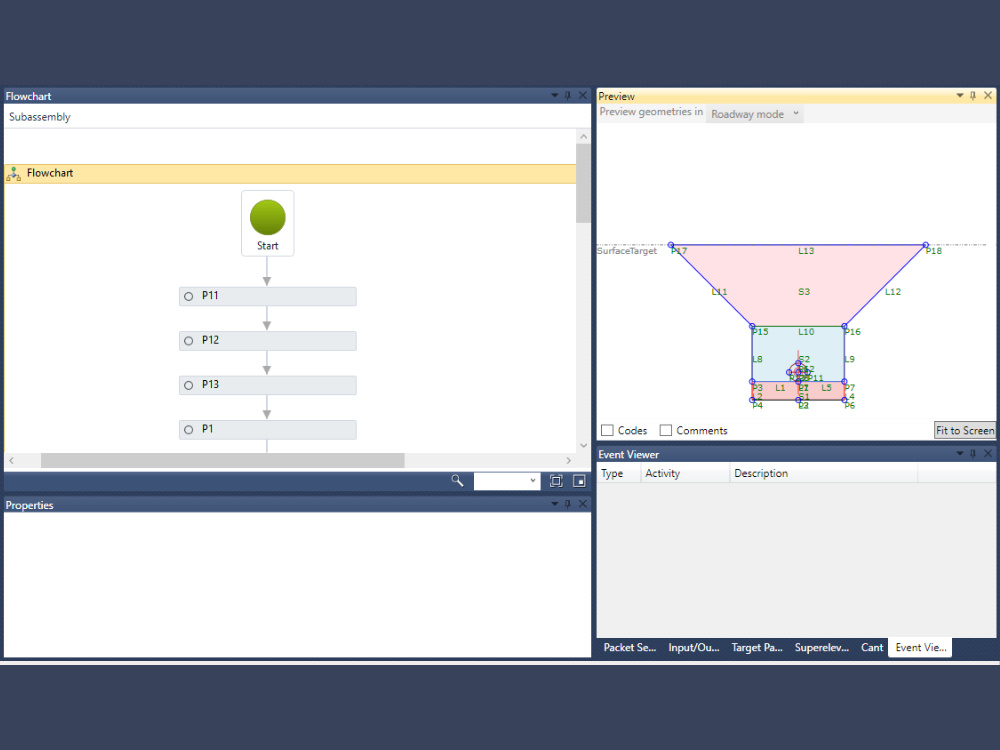The width and height of the screenshot is (1000, 750).
Task: Toggle the flowchart overview map icon
Action: click(x=579, y=481)
